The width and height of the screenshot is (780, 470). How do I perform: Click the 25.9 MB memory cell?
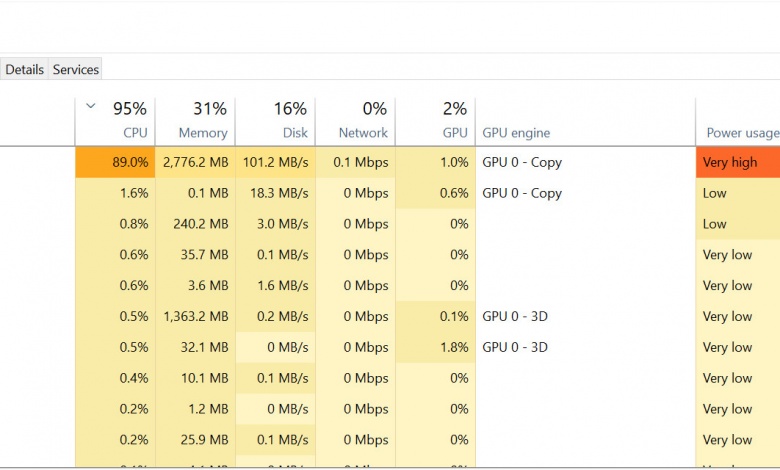click(195, 440)
